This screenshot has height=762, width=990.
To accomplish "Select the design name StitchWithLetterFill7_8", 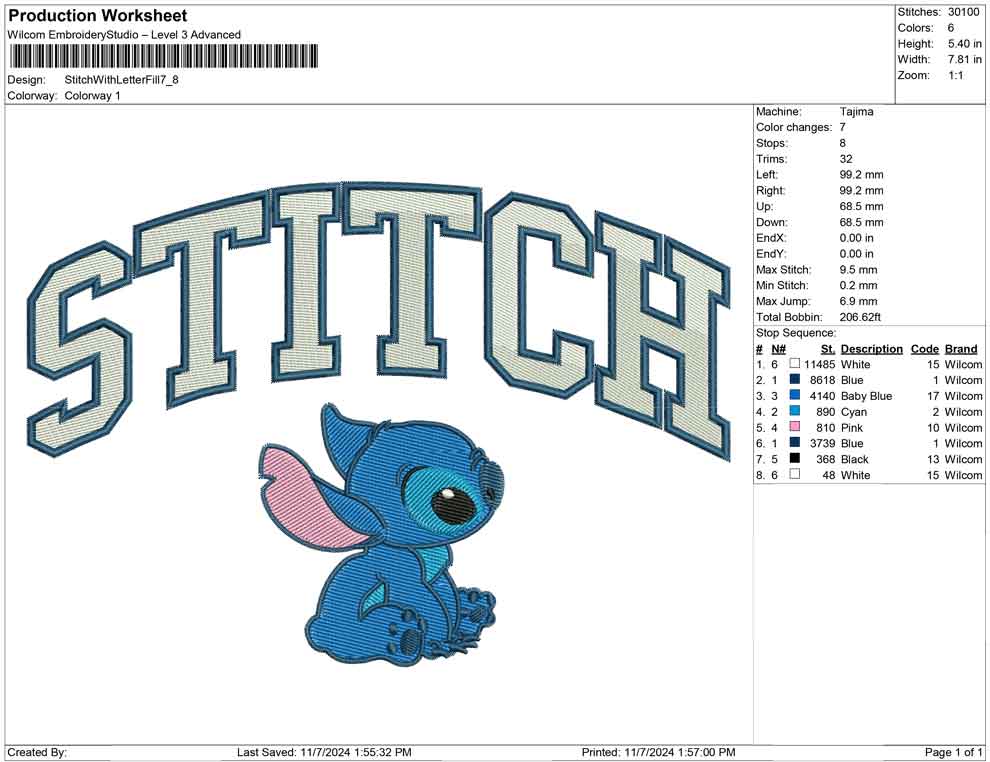I will 121,80.
